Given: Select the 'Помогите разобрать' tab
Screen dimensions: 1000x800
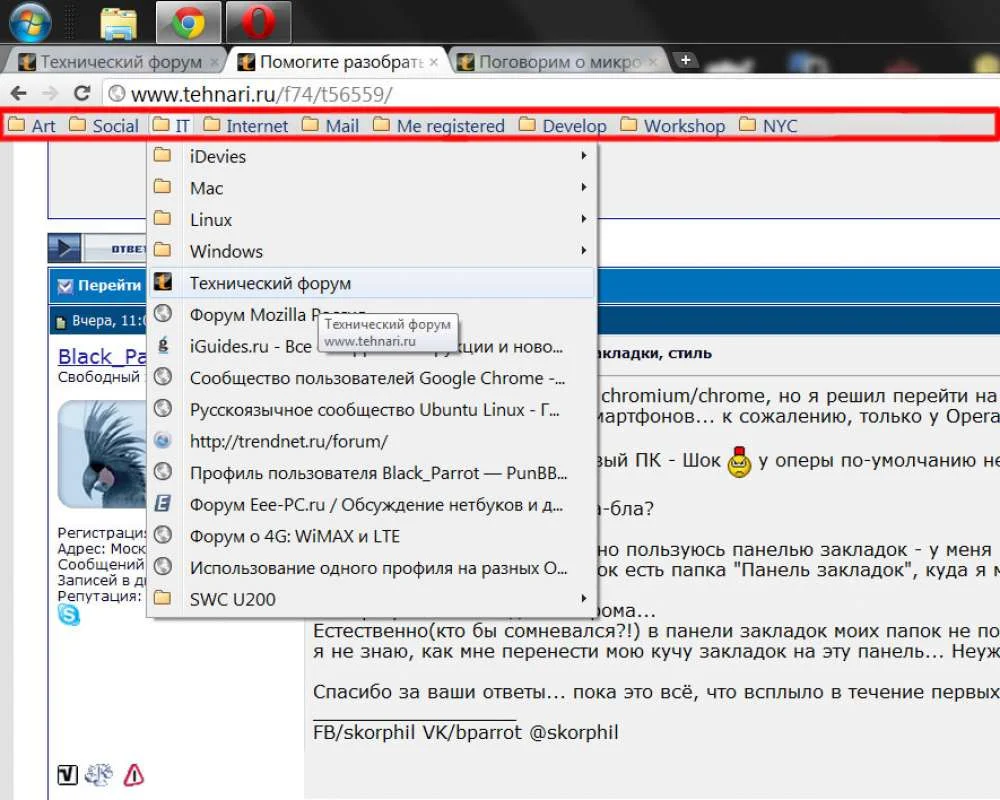Looking at the screenshot, I should [338, 62].
